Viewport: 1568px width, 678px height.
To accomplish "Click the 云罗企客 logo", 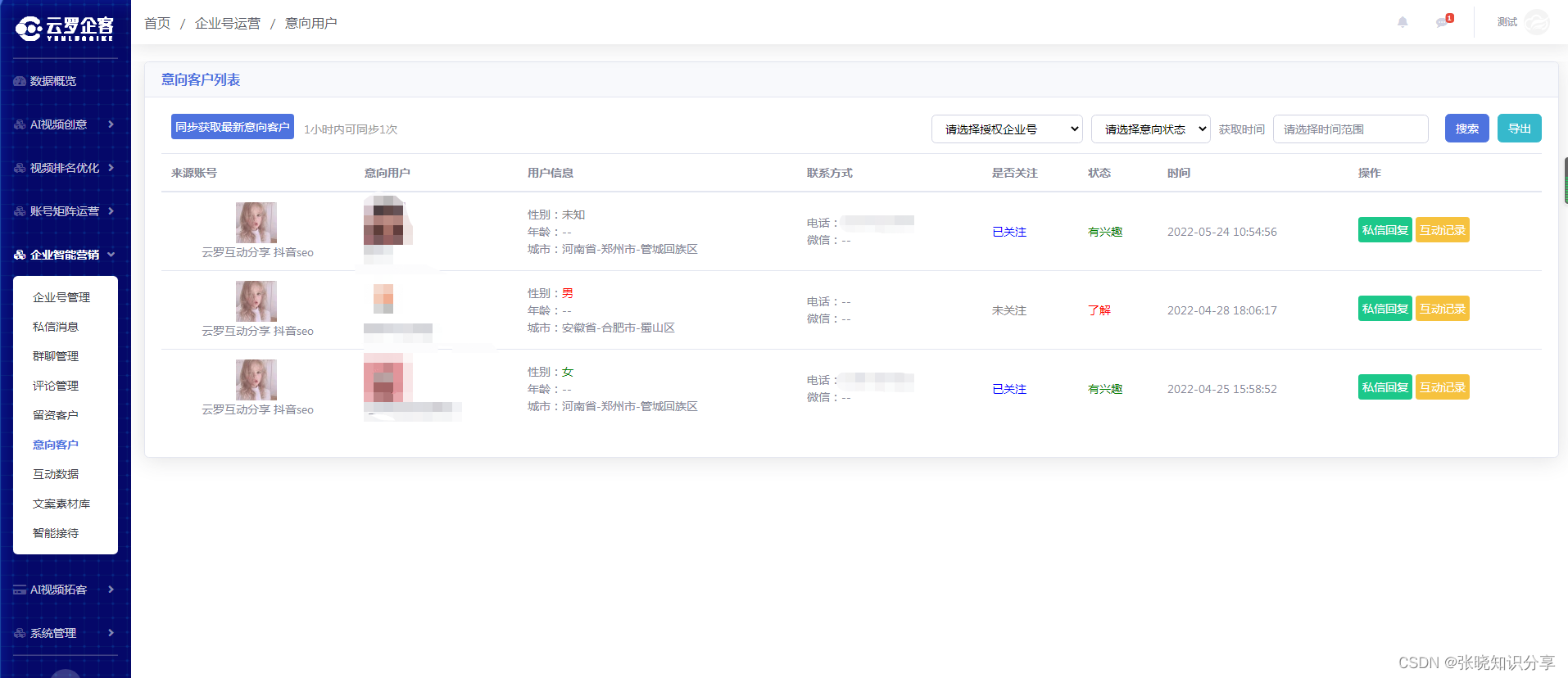I will [x=65, y=29].
